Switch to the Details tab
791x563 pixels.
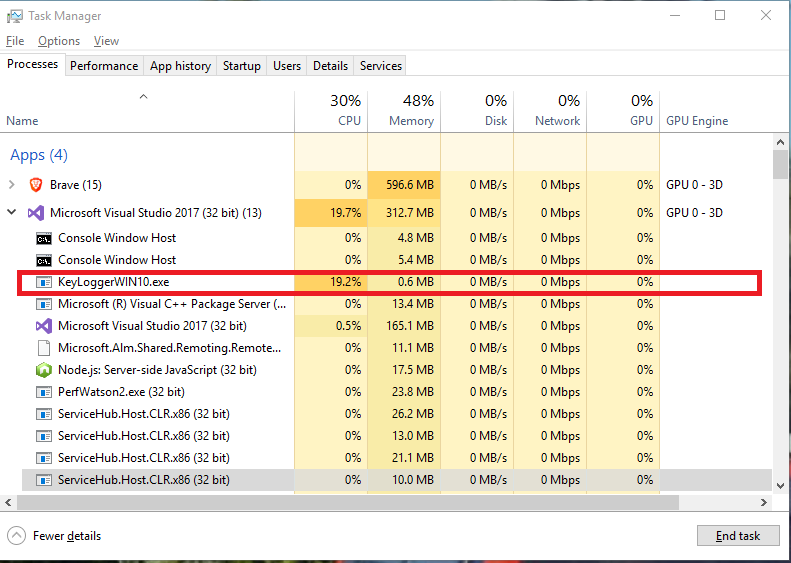330,66
